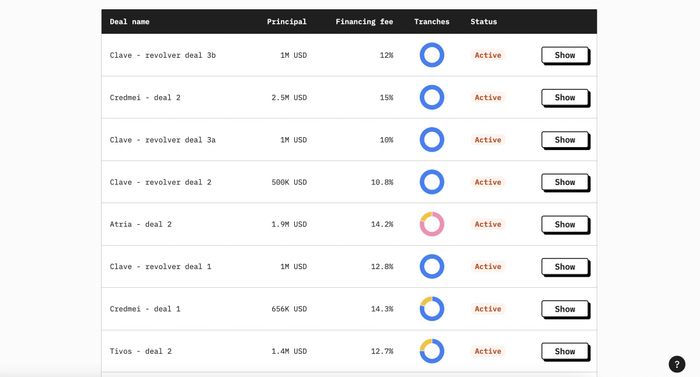Click Active status badge for Atria deal 2
The image size is (700, 377).
pos(488,224)
